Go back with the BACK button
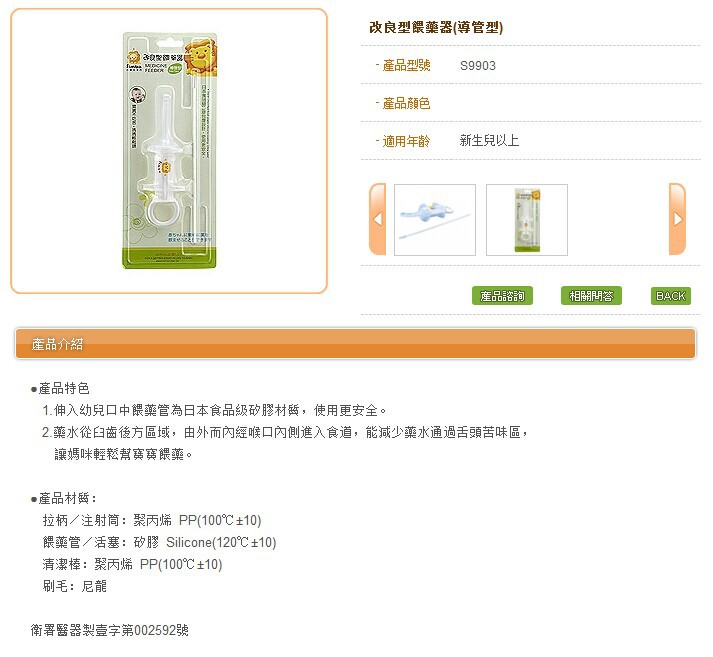 tap(671, 296)
